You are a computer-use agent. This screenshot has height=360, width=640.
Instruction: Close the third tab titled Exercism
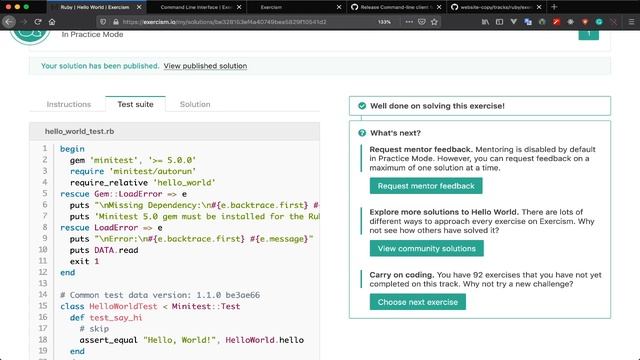tap(339, 7)
